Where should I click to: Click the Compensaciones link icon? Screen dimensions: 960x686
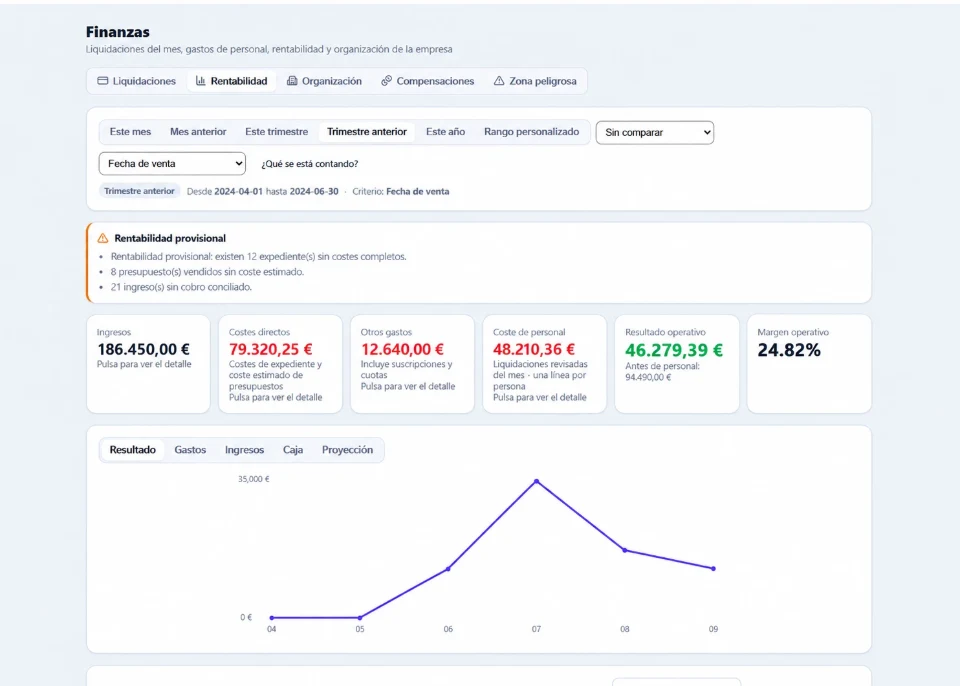tap(386, 81)
